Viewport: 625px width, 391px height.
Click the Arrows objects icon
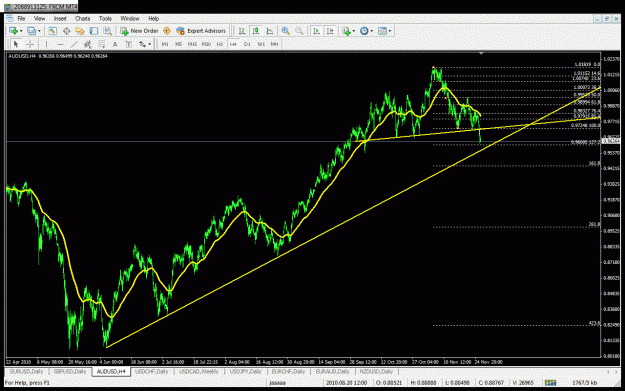pos(142,44)
